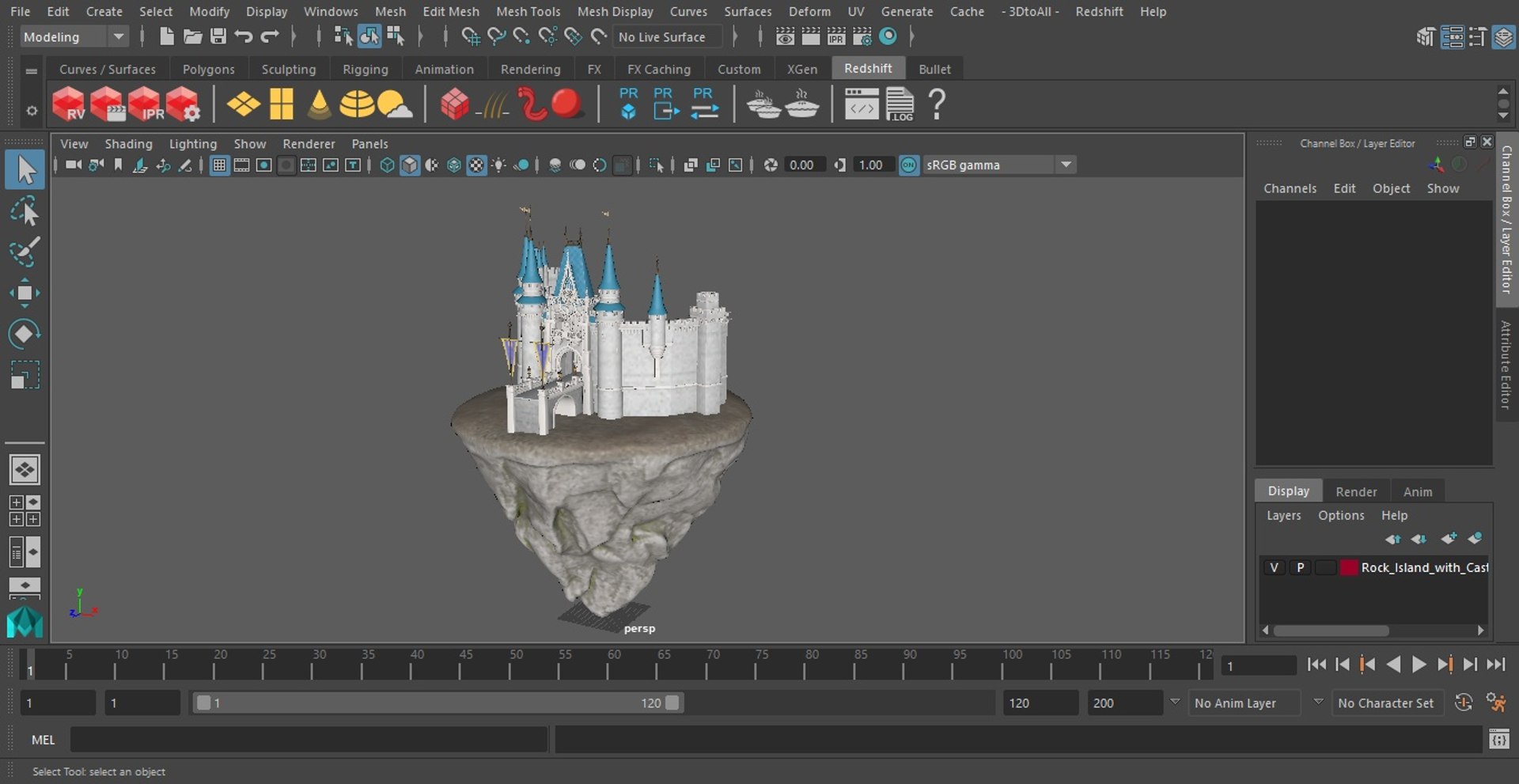The height and width of the screenshot is (784, 1519).
Task: Toggle playback P of Rock_Island layer
Action: [1300, 567]
